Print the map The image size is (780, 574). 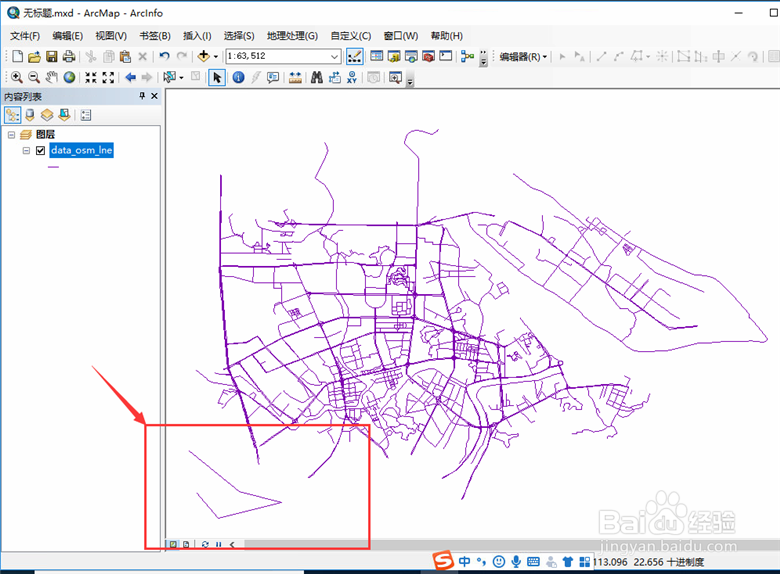tap(69, 57)
